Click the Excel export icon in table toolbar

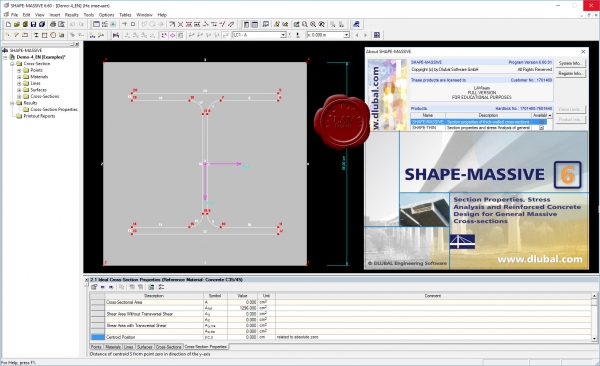[x=152, y=287]
